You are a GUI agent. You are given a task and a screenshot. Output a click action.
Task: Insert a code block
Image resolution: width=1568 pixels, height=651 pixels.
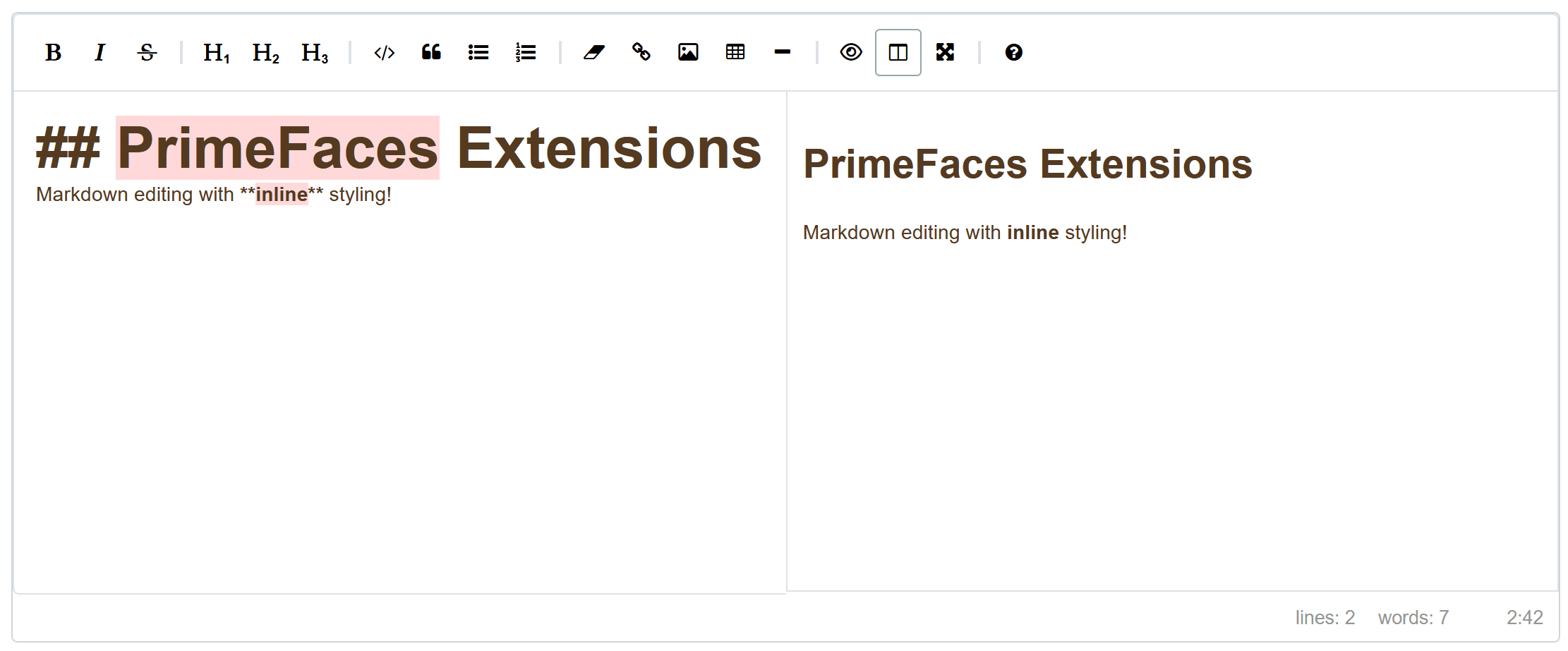tap(385, 52)
